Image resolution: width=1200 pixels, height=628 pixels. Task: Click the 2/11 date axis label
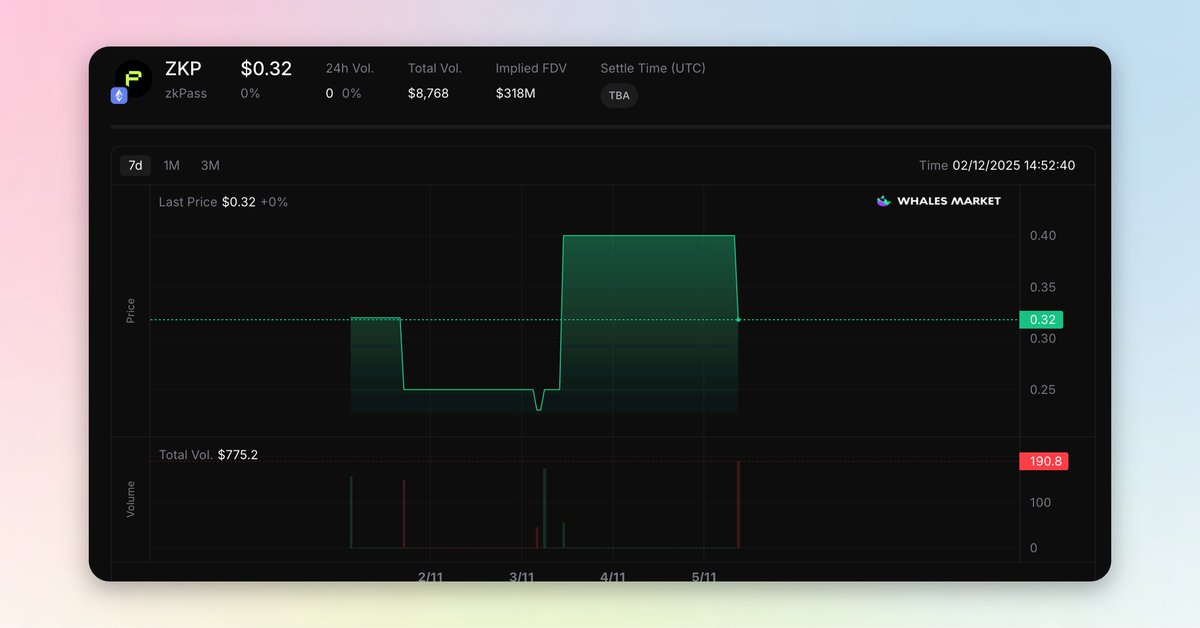point(430,577)
